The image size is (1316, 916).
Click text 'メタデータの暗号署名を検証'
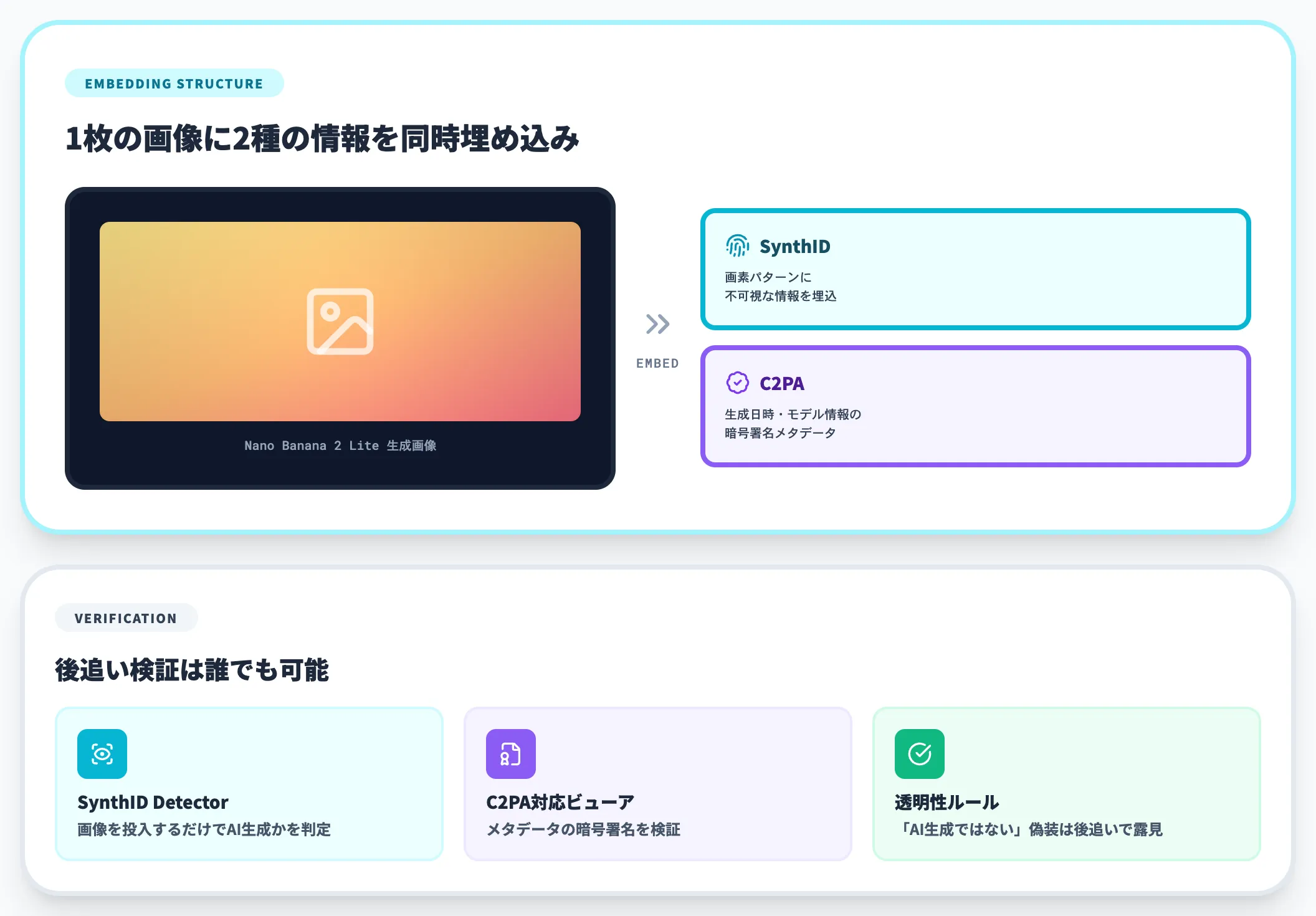click(583, 829)
